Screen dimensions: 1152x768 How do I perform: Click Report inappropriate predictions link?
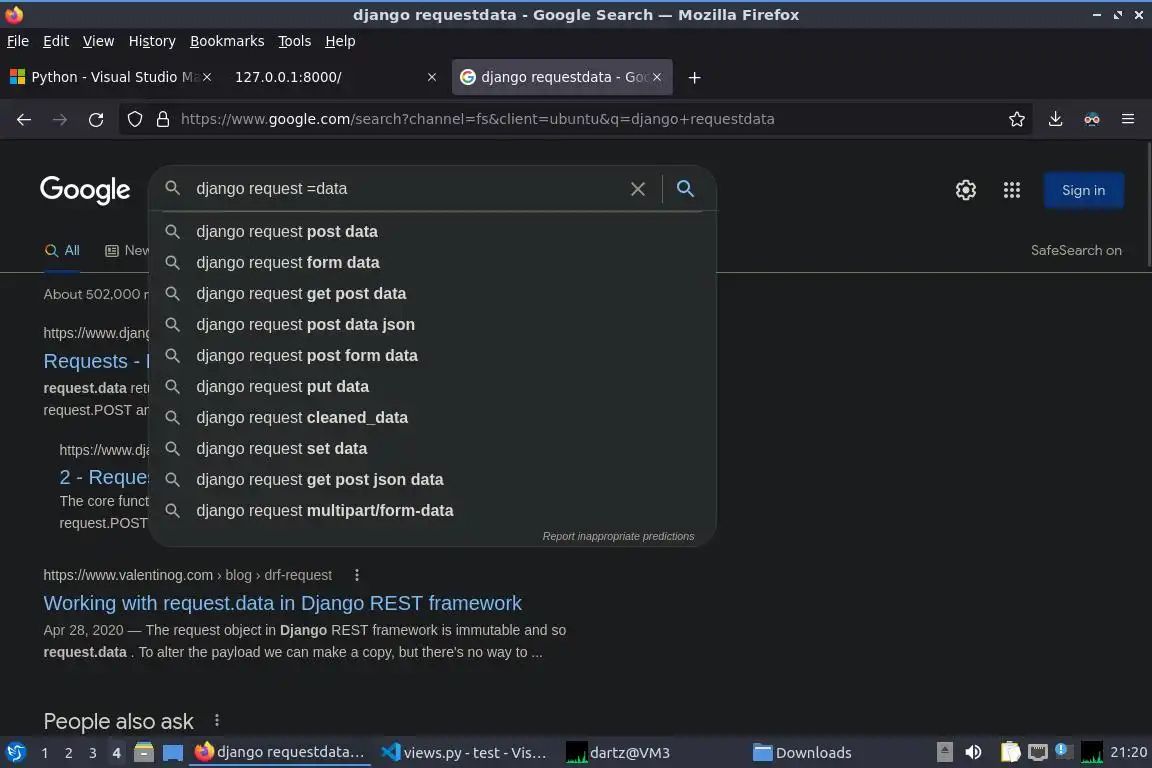[618, 536]
